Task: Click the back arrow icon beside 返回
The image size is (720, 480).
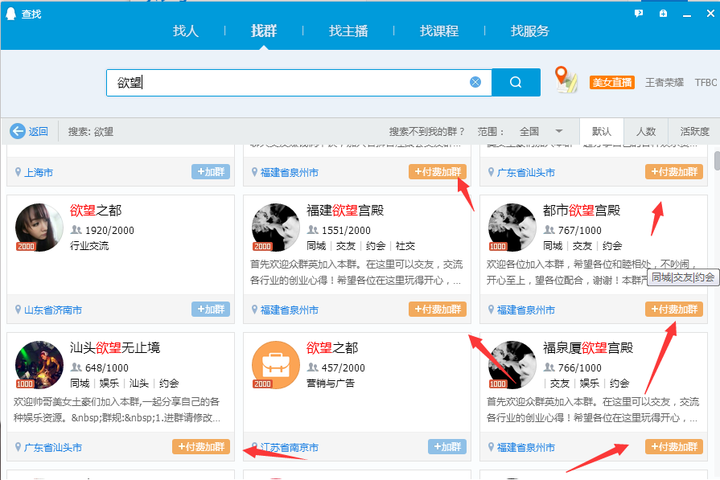Action: pyautogui.click(x=17, y=131)
